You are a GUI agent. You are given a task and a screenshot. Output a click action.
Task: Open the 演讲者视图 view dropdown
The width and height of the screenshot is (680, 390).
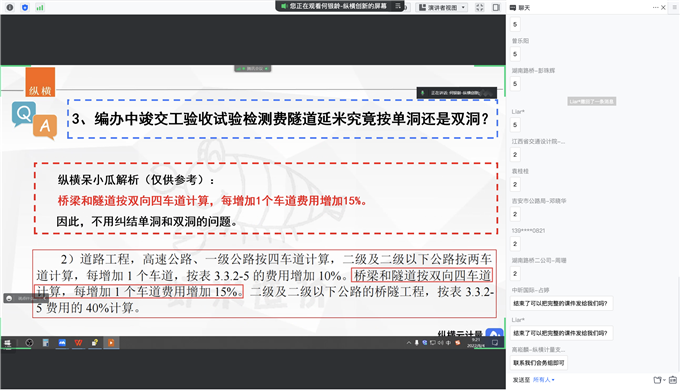441,7
